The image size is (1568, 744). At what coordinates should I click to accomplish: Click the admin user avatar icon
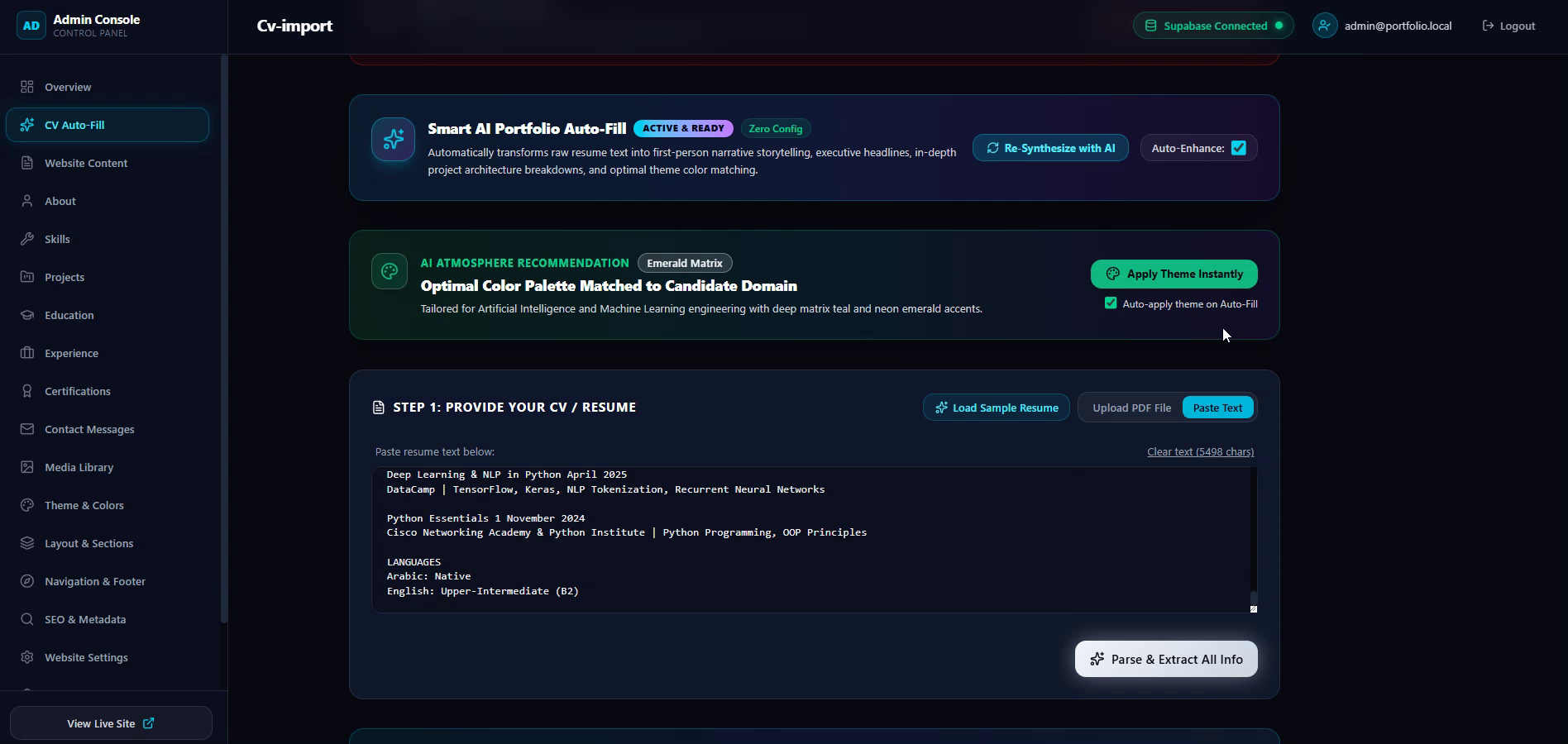[x=1325, y=26]
